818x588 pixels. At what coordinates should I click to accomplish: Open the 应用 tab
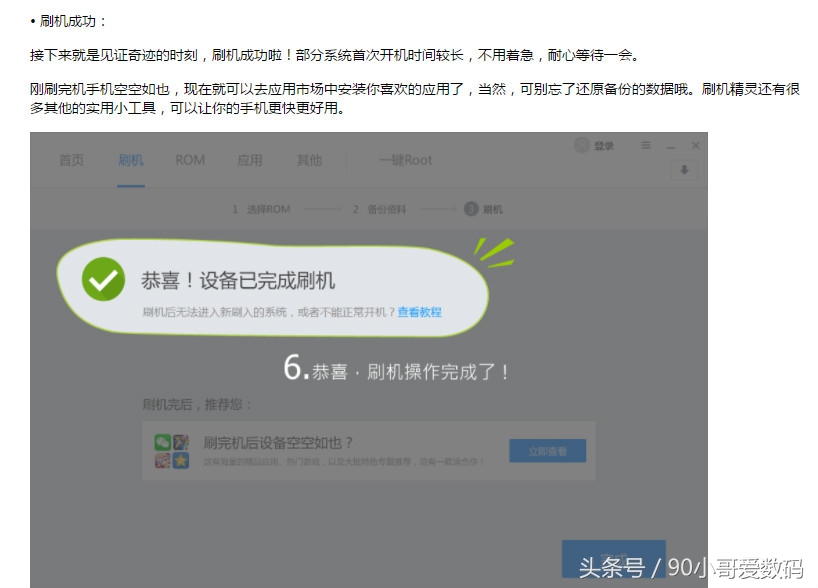[x=248, y=159]
